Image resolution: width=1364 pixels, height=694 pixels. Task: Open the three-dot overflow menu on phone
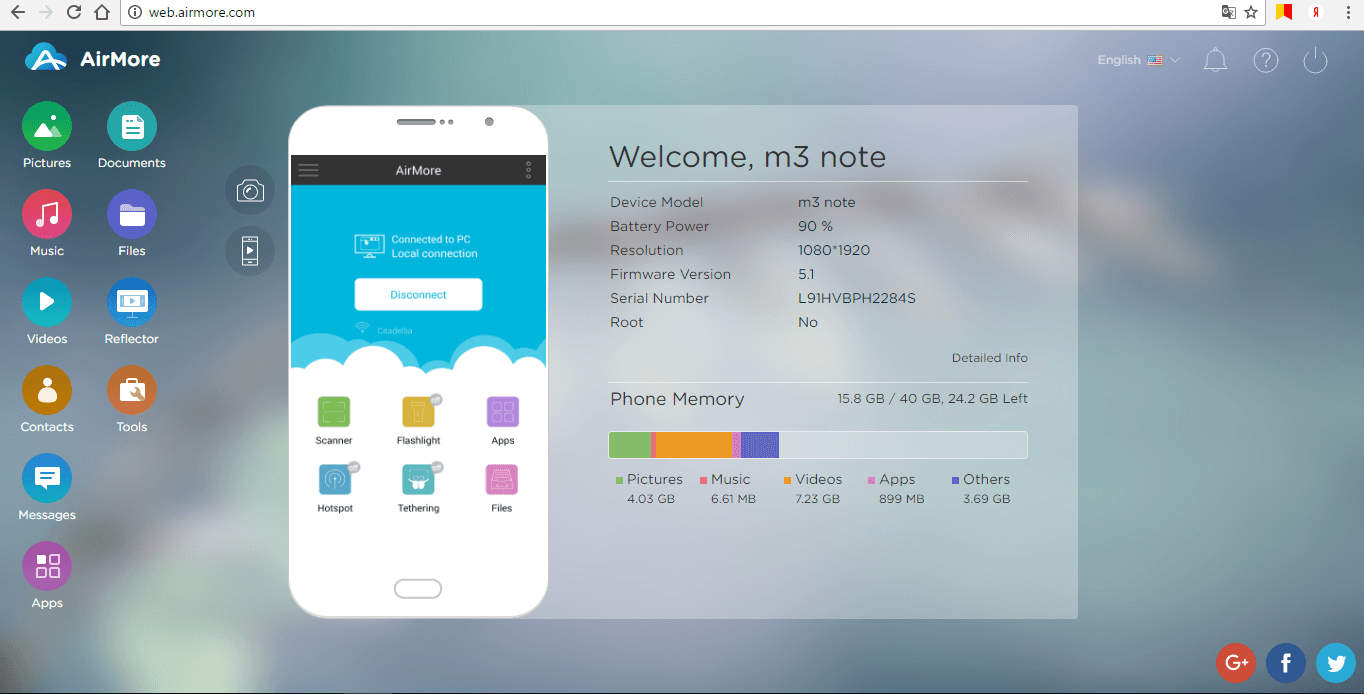[528, 170]
